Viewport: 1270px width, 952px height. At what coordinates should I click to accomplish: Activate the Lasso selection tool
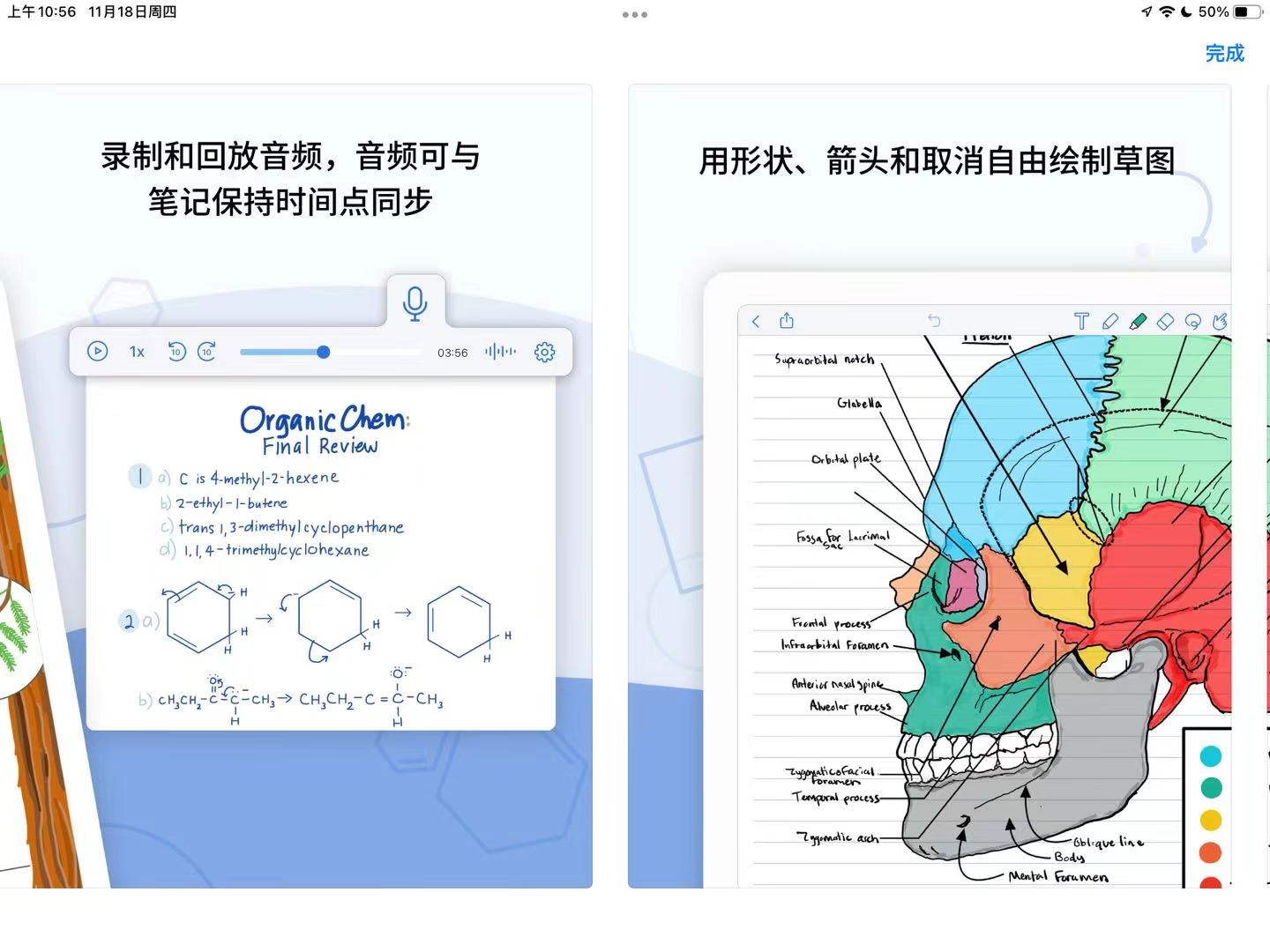(1192, 321)
